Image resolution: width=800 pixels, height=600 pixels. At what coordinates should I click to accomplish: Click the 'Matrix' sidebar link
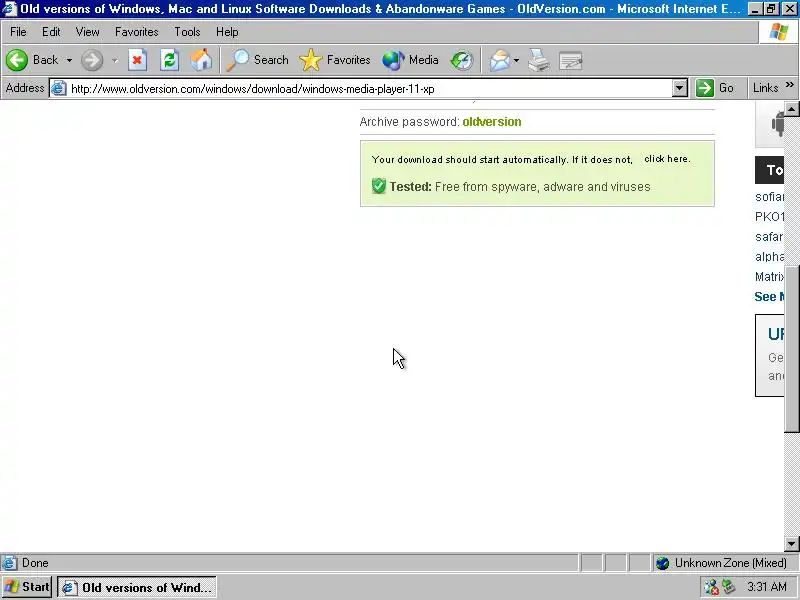pos(769,277)
